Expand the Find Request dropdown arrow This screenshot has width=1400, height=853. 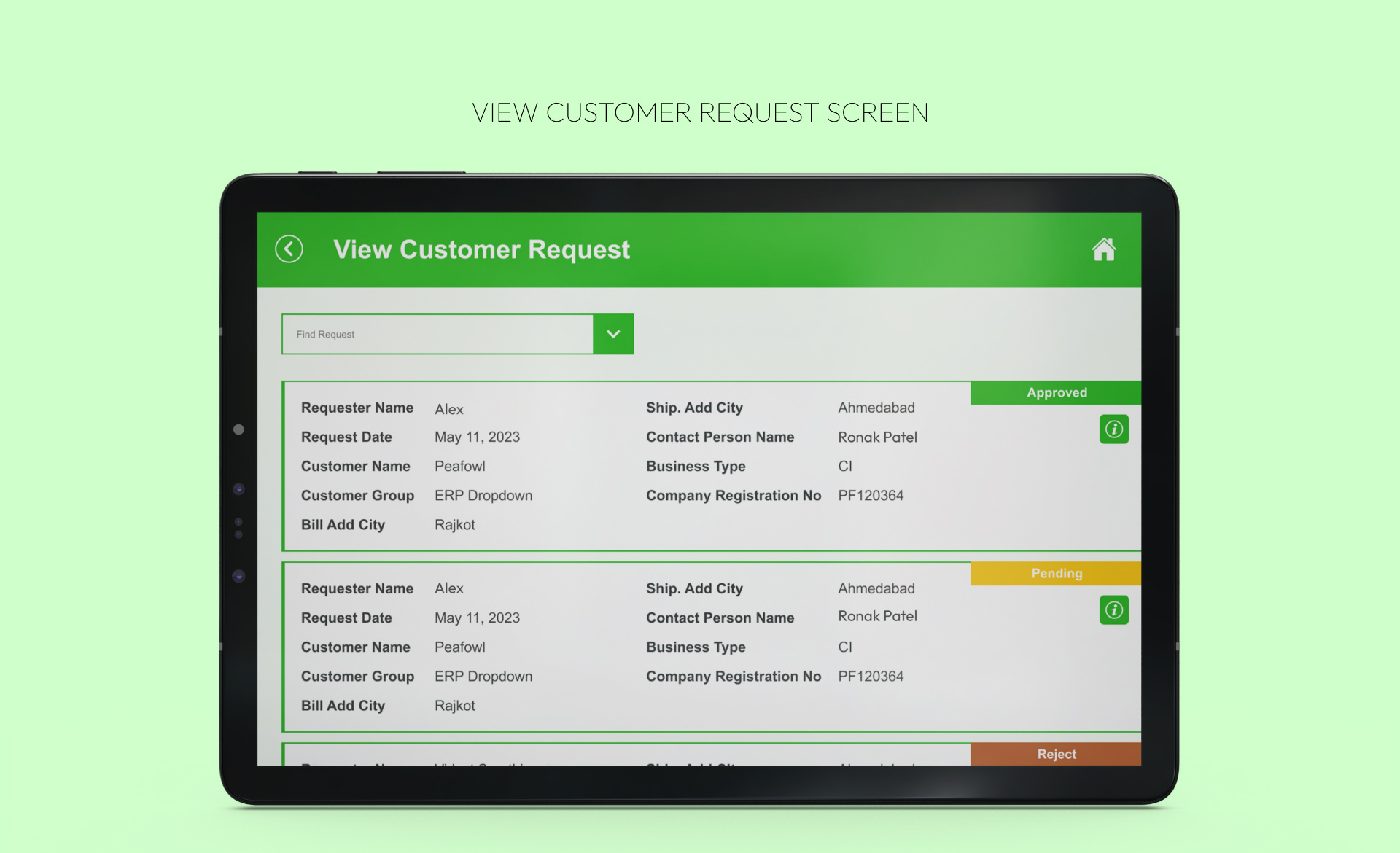click(x=613, y=334)
